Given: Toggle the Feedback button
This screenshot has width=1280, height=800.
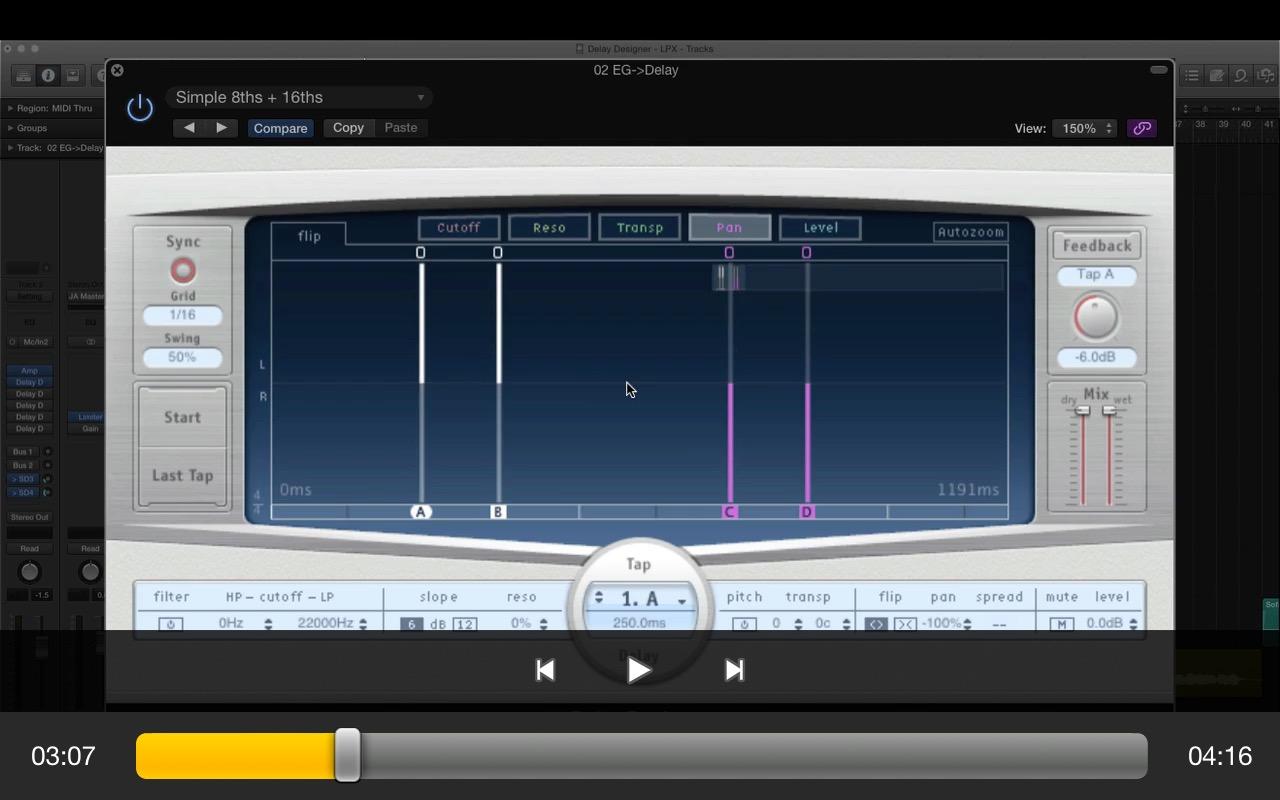Looking at the screenshot, I should (x=1097, y=245).
